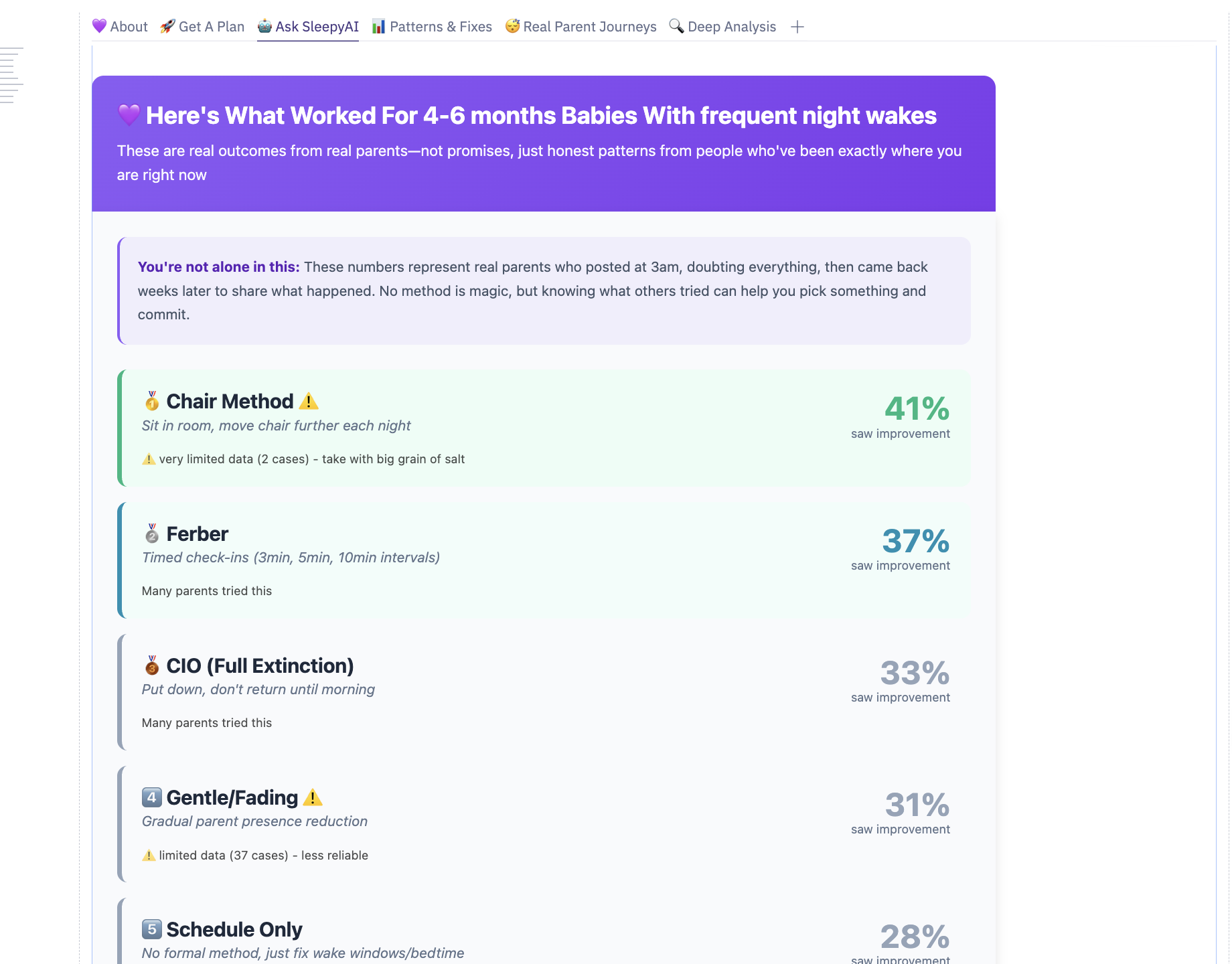Click the silver medal beside Ferber
Viewport: 1232px width, 964px height.
152,534
